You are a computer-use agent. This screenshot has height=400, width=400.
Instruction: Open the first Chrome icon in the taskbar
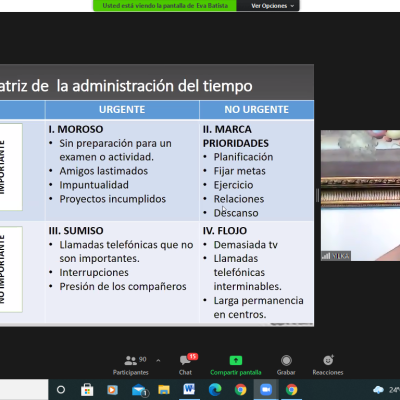(x=240, y=389)
